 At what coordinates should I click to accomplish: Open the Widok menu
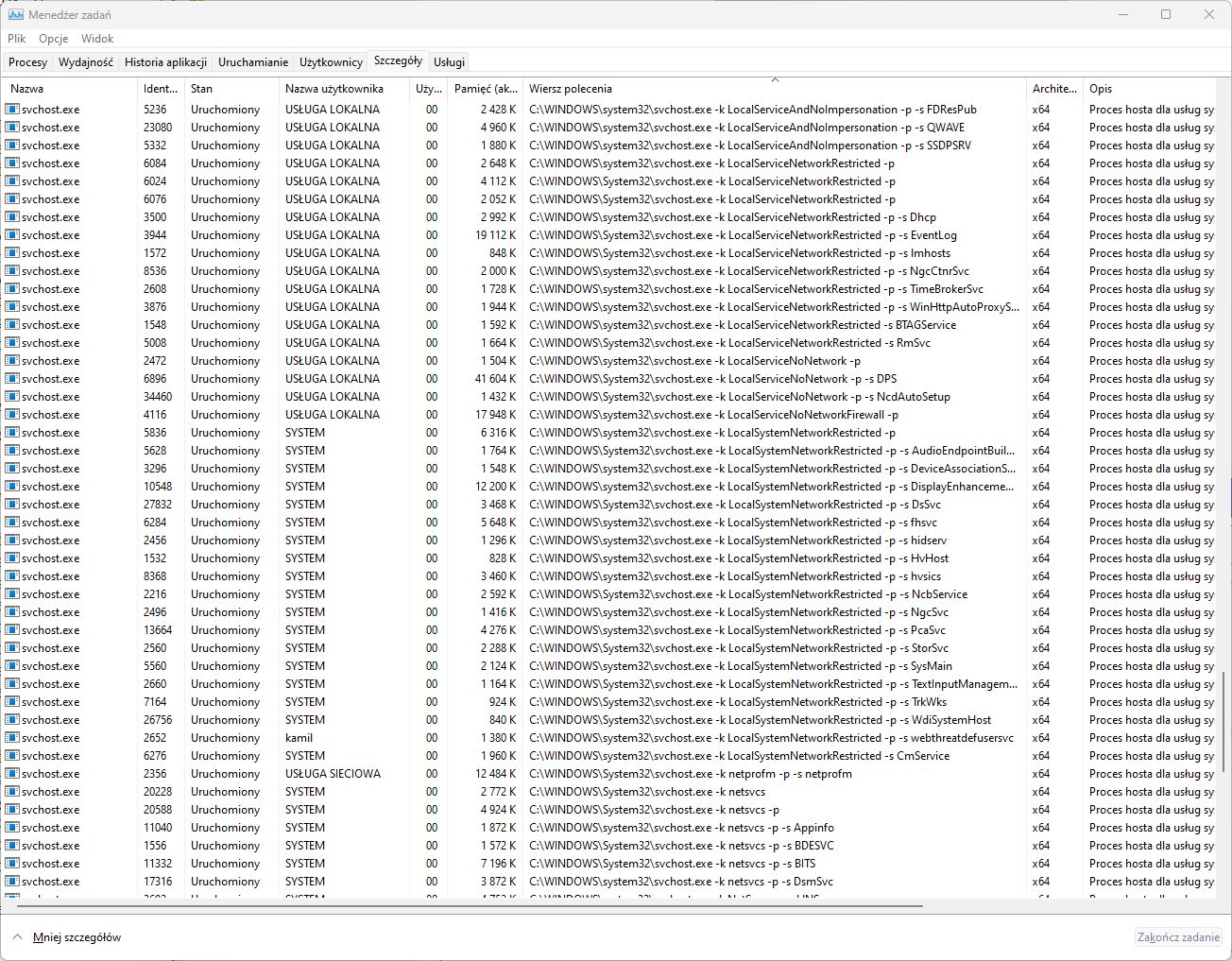[x=97, y=39]
